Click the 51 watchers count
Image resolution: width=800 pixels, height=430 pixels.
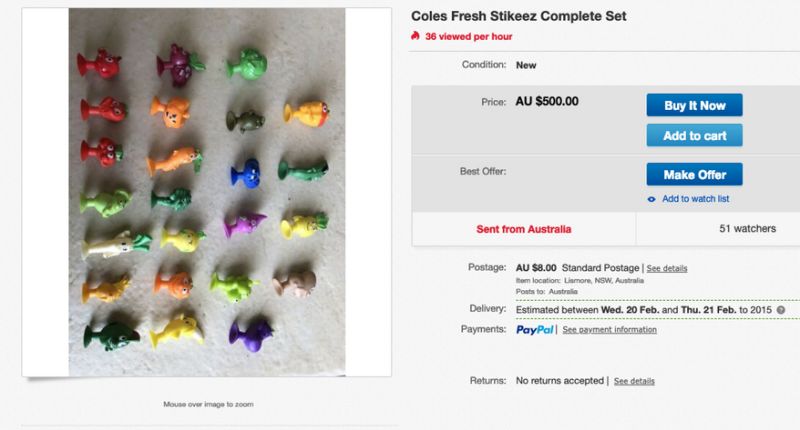(747, 229)
